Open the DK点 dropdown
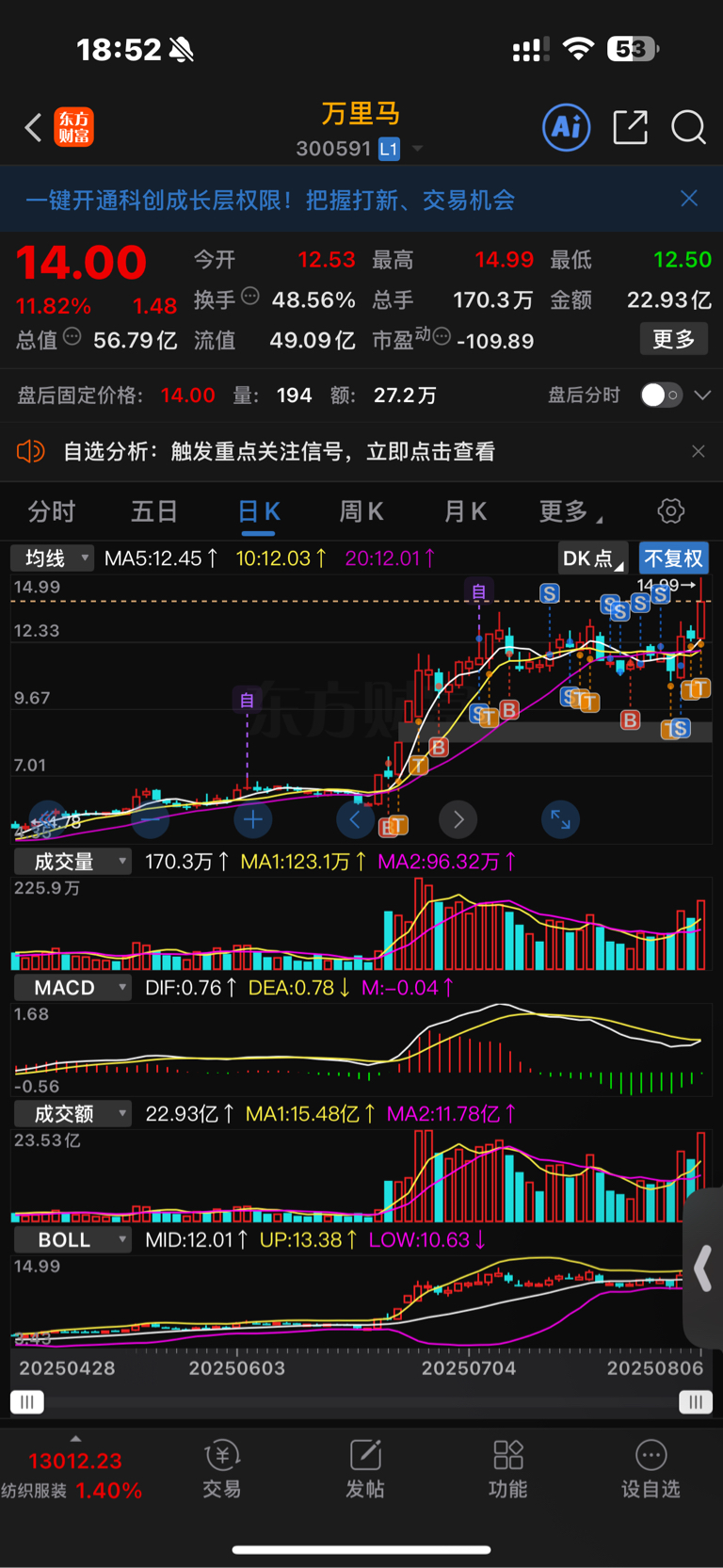723x1568 pixels. pos(593,558)
